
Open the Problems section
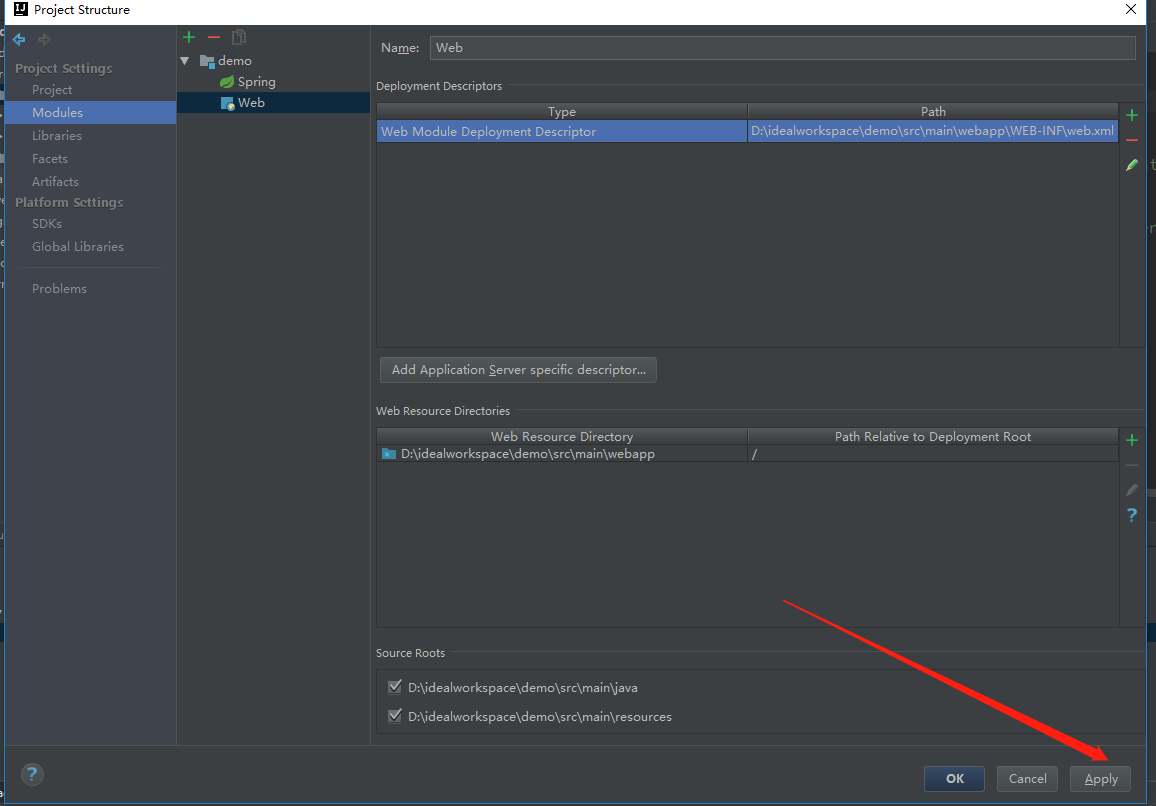pos(59,288)
